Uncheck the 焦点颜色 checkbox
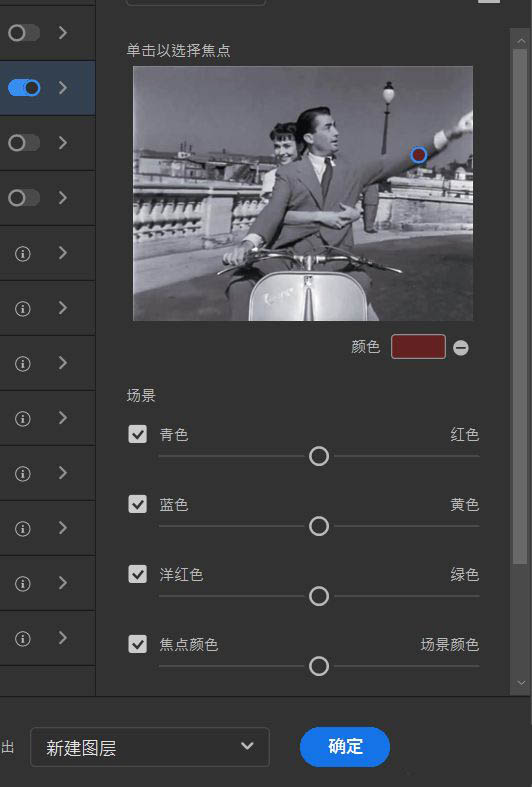Screen dimensions: 532x787 pyautogui.click(x=138, y=644)
